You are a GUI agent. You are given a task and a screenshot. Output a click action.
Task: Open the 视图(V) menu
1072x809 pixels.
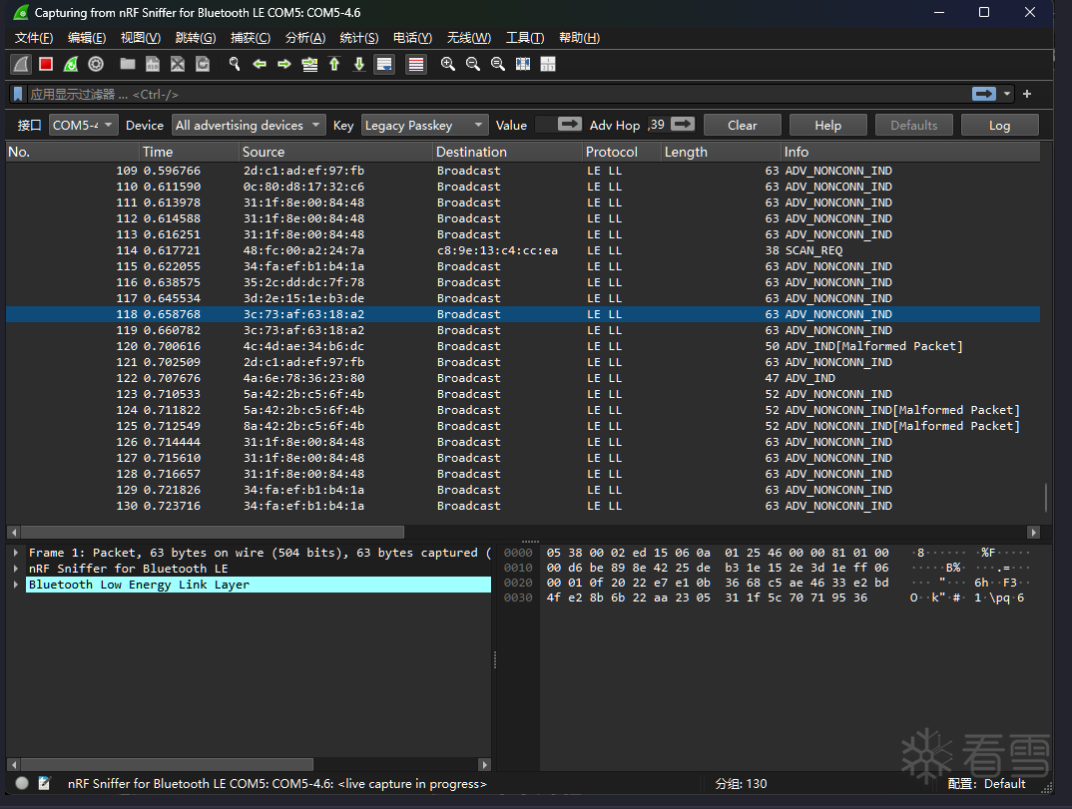pos(141,38)
